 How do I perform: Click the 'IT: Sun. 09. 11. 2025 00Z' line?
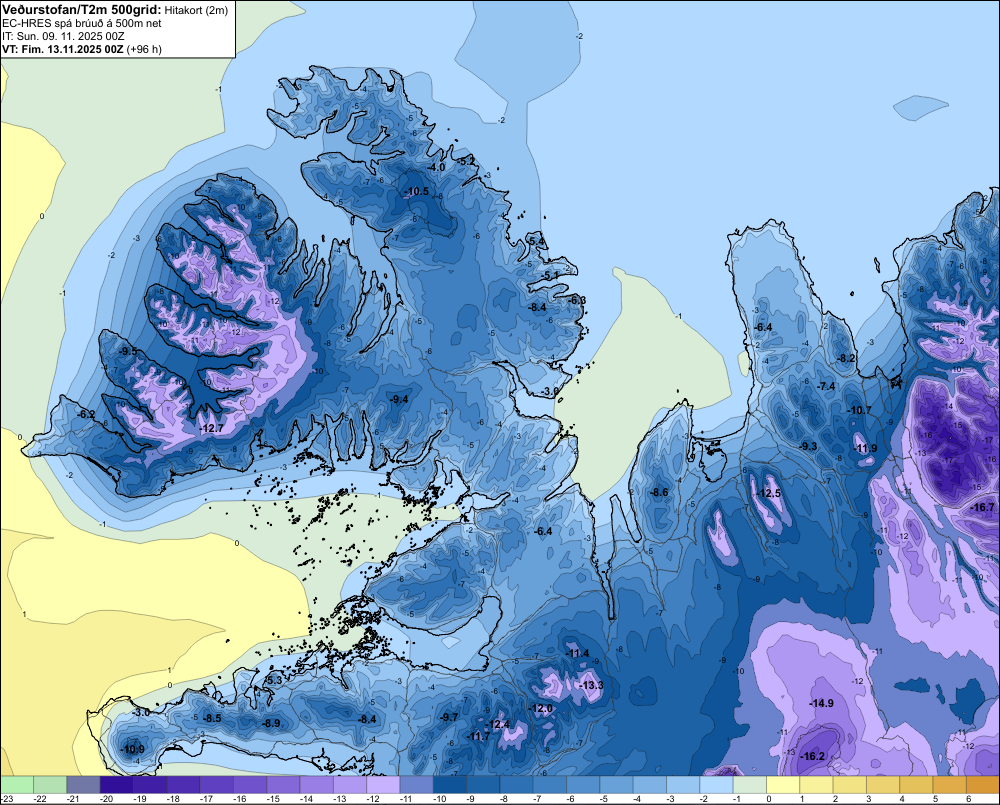[x=63, y=36]
